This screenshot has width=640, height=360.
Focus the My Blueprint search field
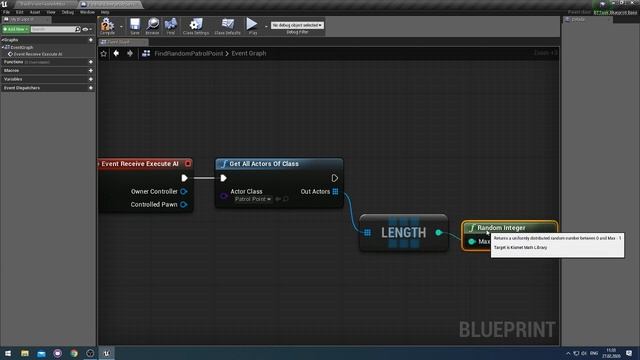point(53,29)
